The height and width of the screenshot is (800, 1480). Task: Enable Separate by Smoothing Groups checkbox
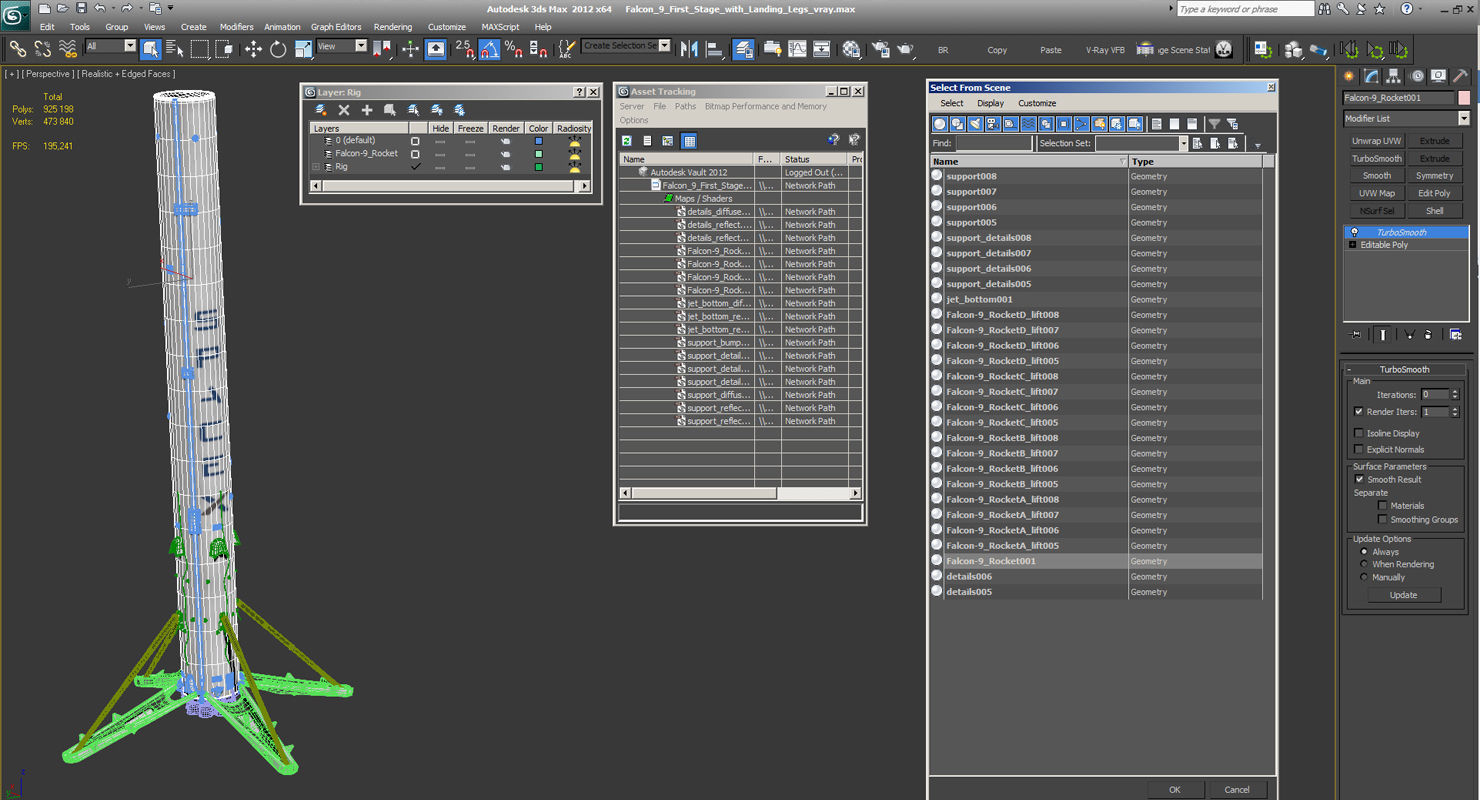click(1383, 519)
